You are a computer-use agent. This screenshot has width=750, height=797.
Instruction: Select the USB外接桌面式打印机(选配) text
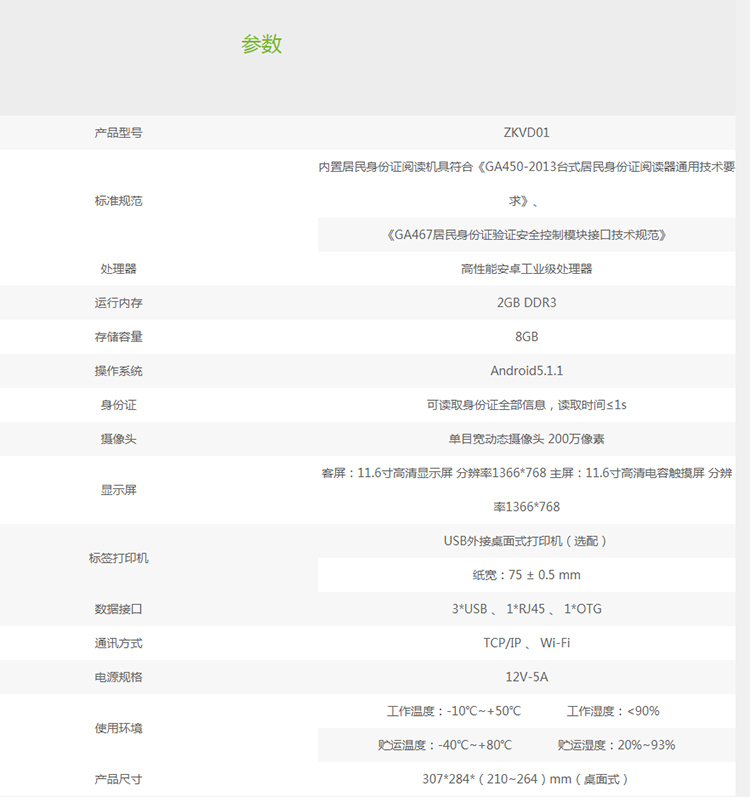point(526,541)
